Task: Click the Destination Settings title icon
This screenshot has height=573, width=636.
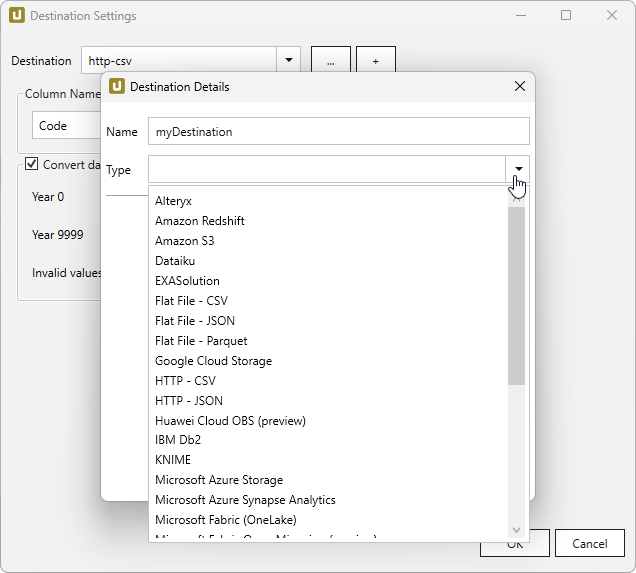Action: [17, 15]
